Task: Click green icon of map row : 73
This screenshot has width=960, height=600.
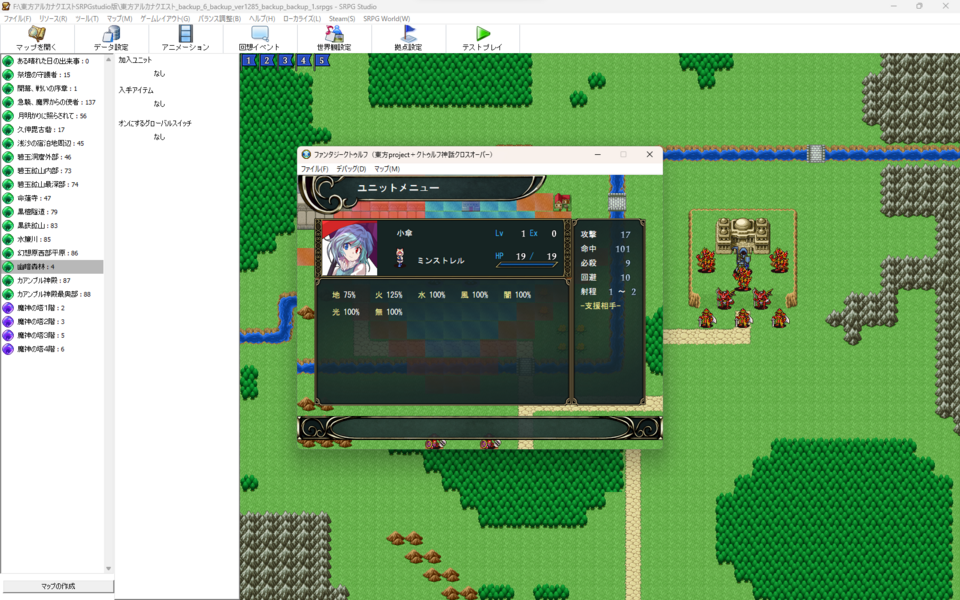Action: (8, 171)
